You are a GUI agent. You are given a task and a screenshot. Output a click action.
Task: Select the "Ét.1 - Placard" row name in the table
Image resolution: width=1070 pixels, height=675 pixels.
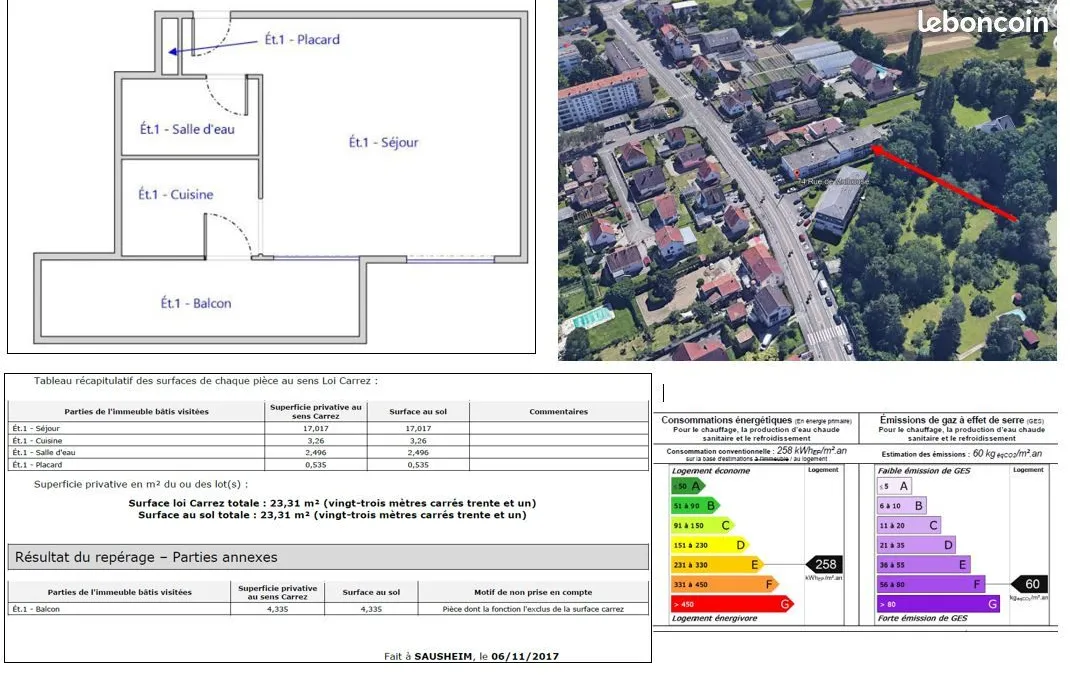pyautogui.click(x=37, y=465)
